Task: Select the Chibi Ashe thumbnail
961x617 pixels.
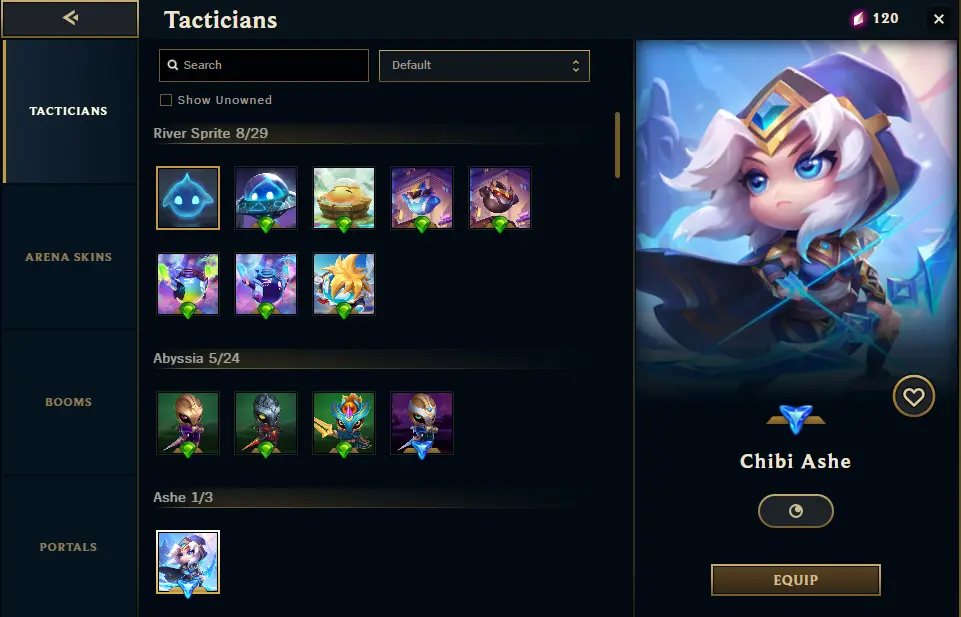Action: click(x=188, y=562)
